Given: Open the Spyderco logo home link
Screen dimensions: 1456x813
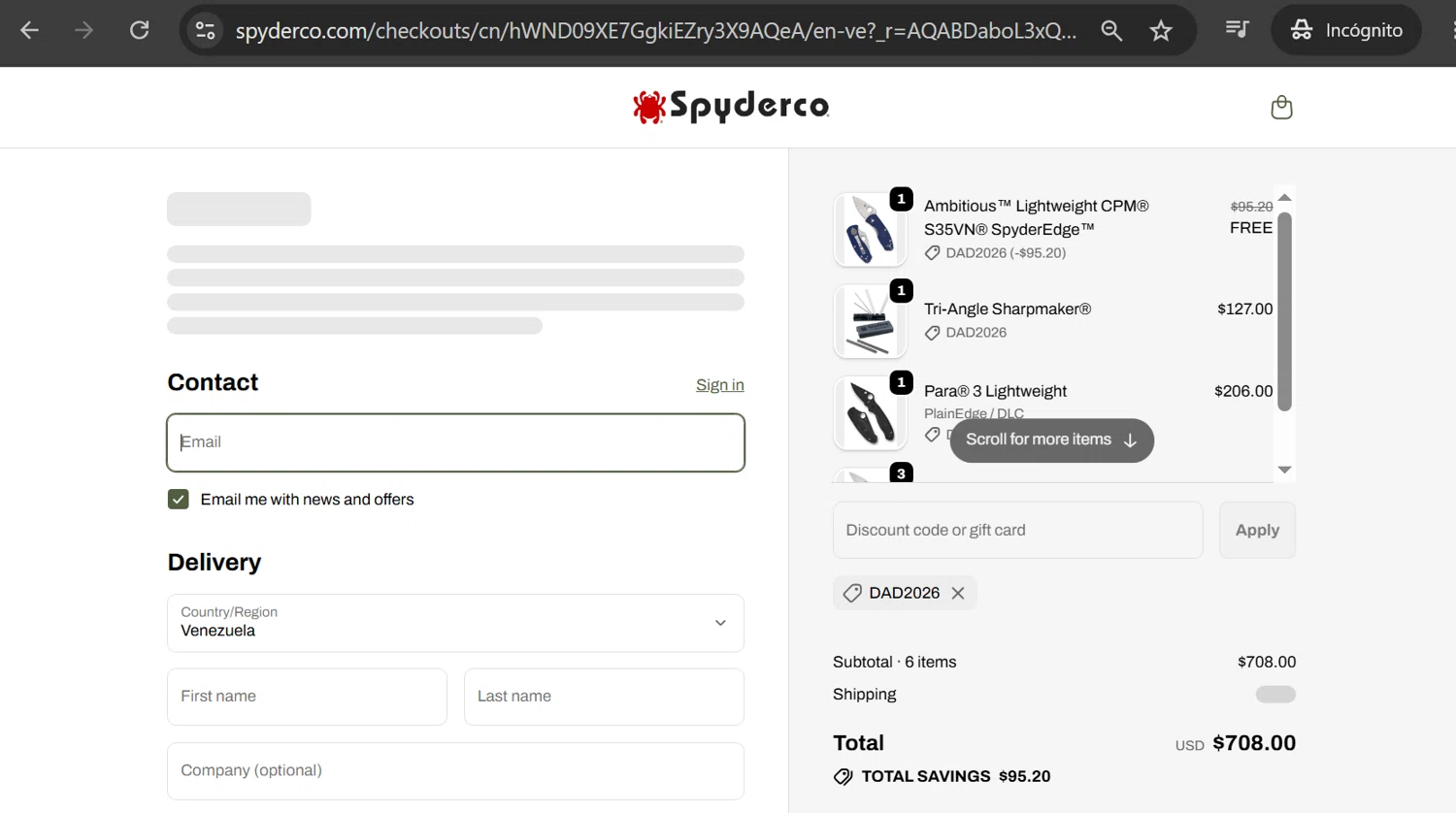Looking at the screenshot, I should (731, 106).
